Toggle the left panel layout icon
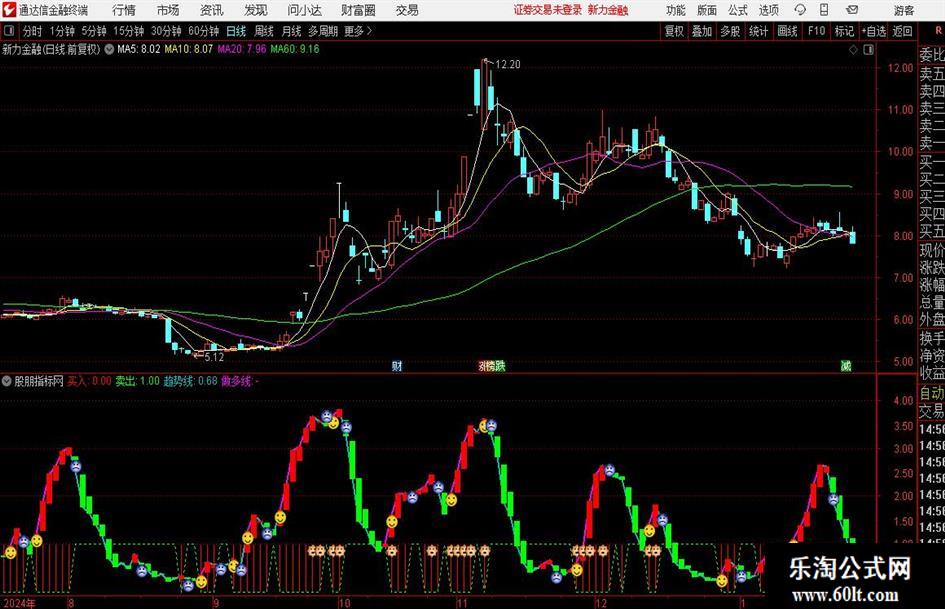This screenshot has width=945, height=609. point(8,31)
